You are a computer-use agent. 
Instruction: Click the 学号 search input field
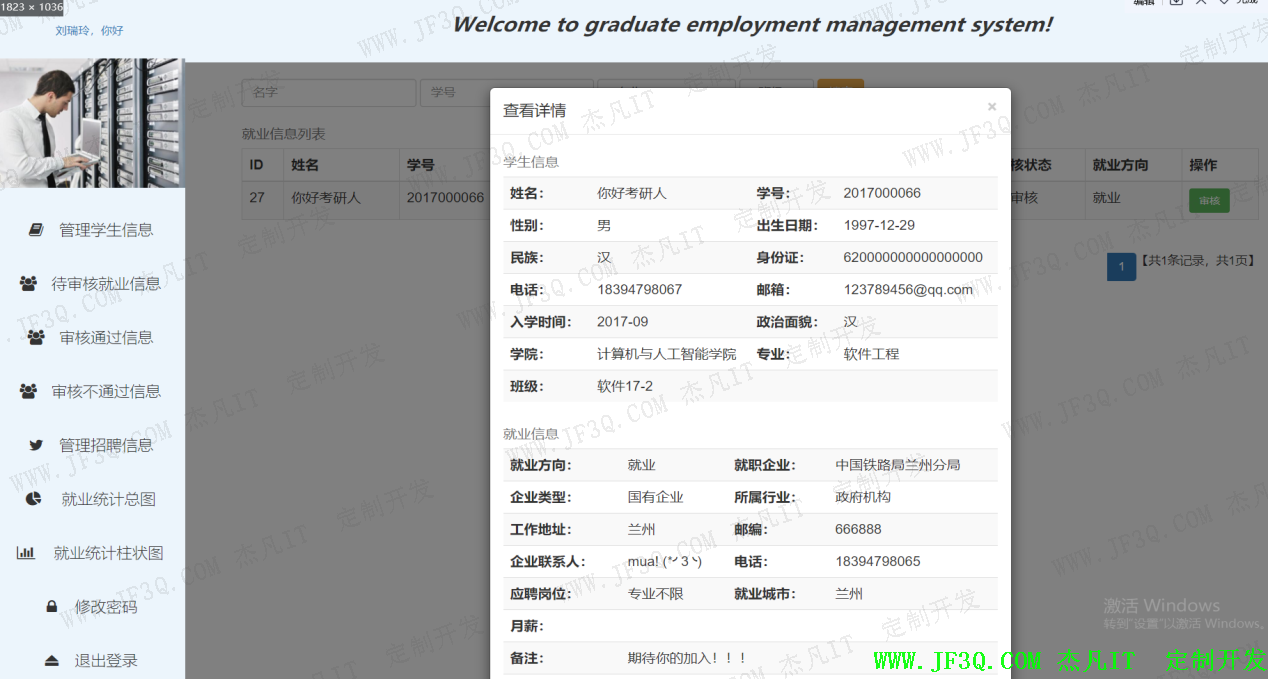455,92
